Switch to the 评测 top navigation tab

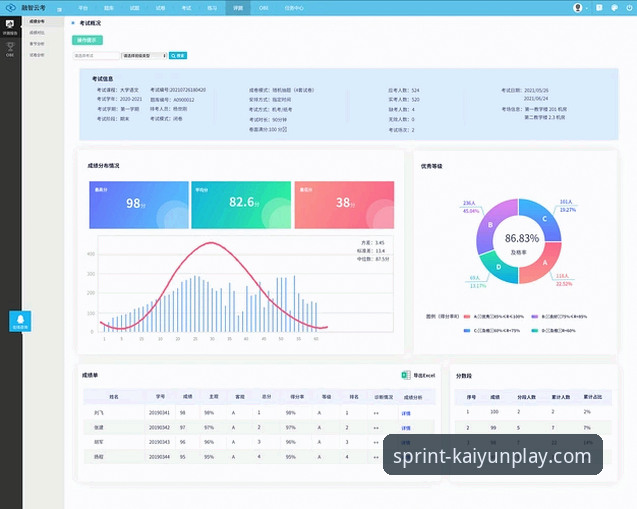click(238, 7)
